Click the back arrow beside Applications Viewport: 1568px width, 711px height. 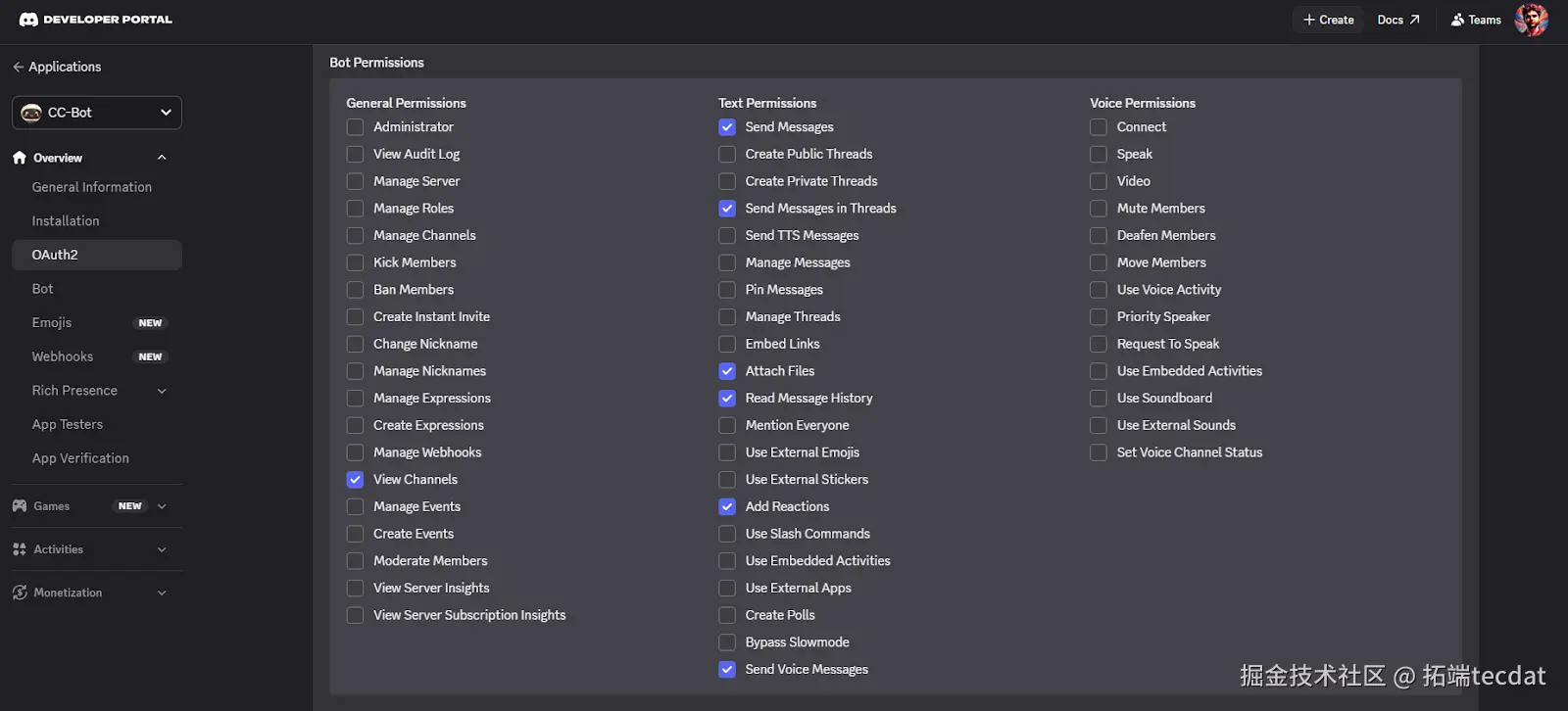pyautogui.click(x=18, y=67)
